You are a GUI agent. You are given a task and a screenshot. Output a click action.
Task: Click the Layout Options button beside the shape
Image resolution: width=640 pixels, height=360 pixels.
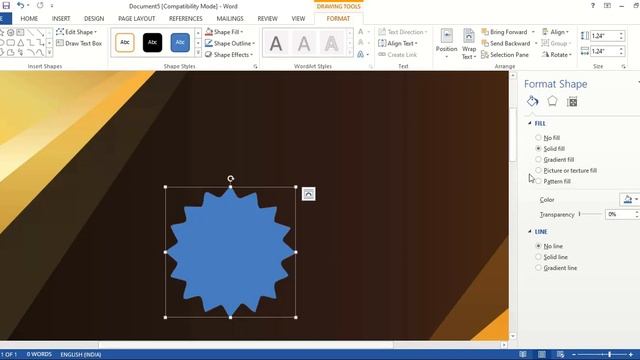[x=309, y=194]
